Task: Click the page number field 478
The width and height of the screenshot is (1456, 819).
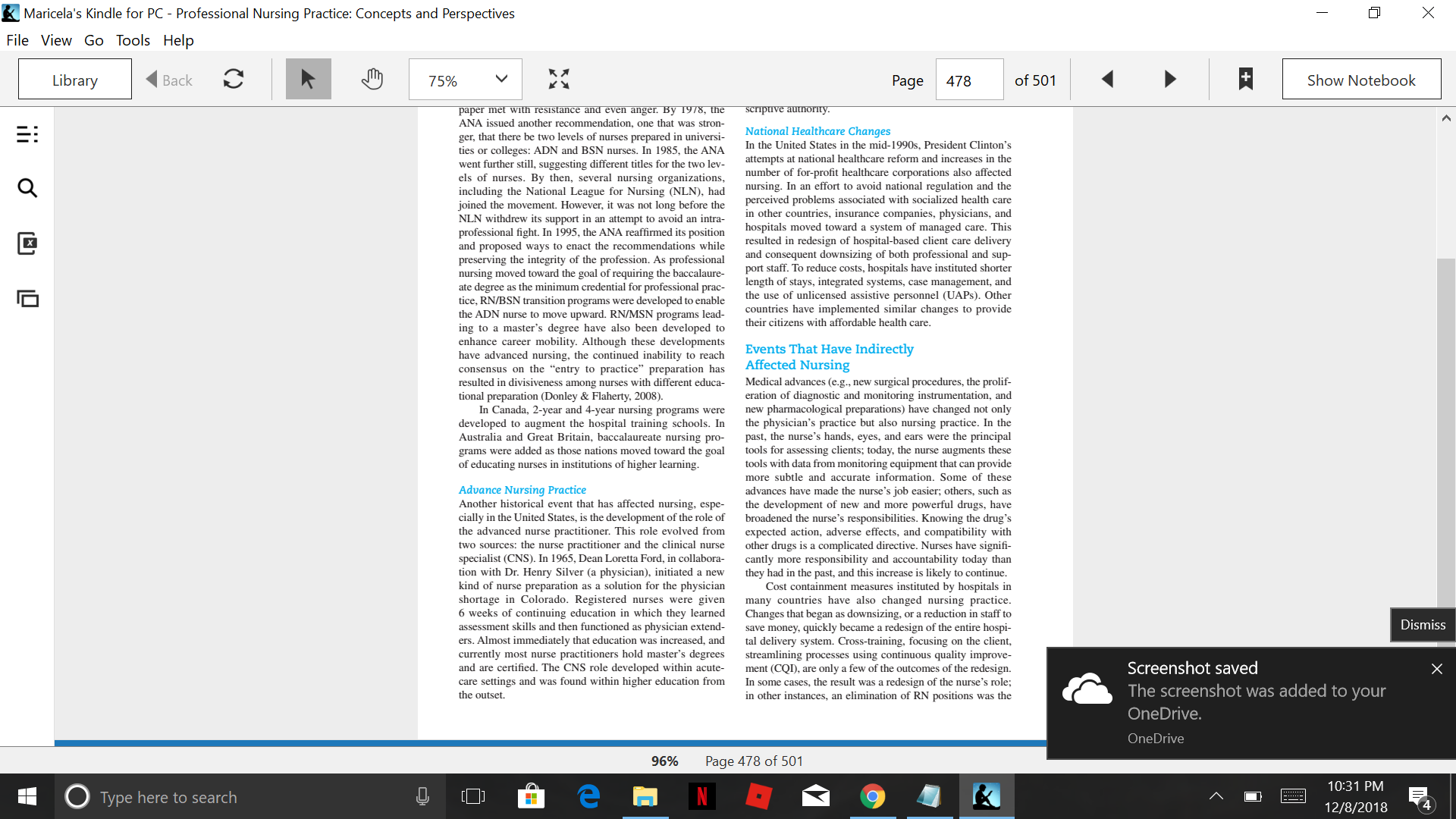Action: pyautogui.click(x=970, y=80)
